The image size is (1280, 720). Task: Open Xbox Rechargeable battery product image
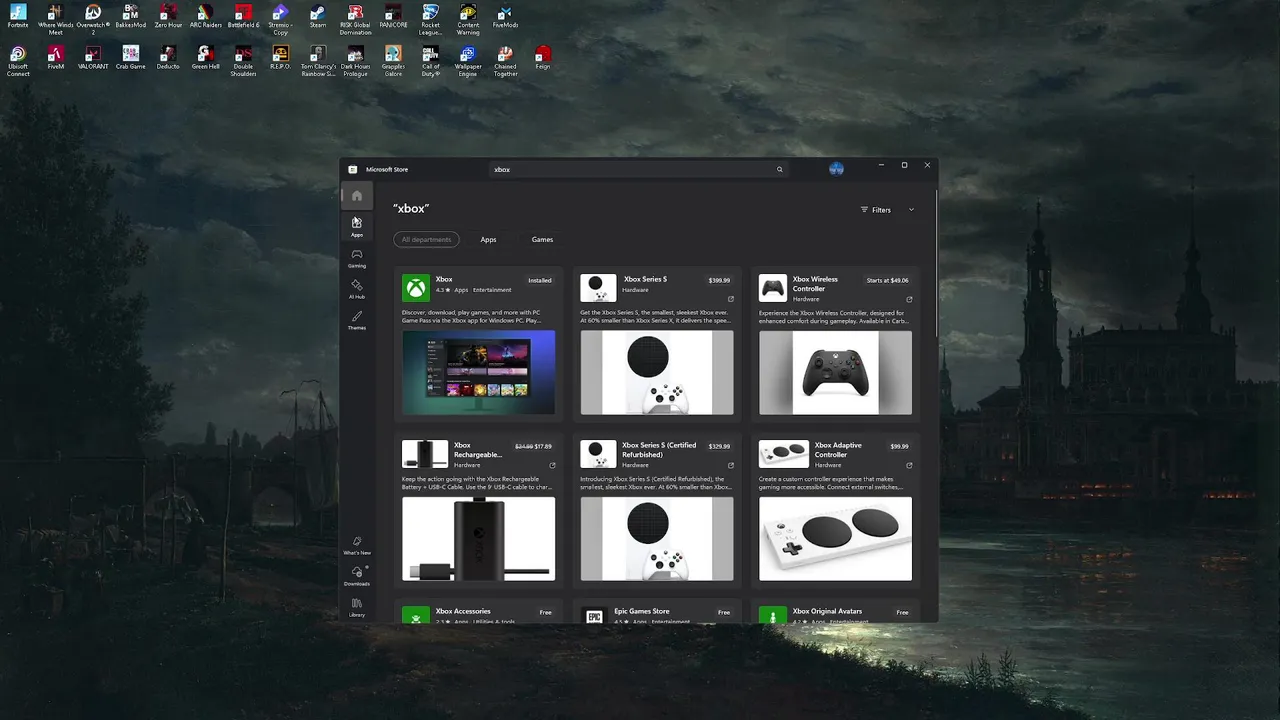pyautogui.click(x=478, y=539)
